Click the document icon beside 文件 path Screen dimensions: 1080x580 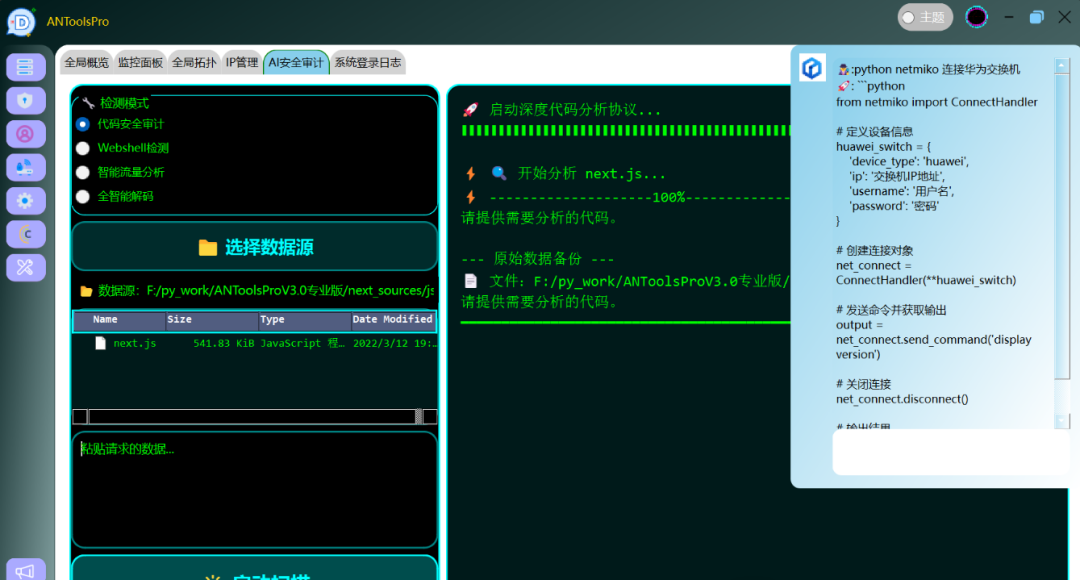pos(470,281)
